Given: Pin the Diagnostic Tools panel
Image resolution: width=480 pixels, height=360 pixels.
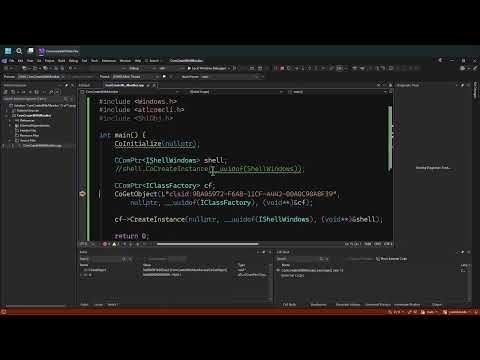Looking at the screenshot, I should click(x=462, y=85).
